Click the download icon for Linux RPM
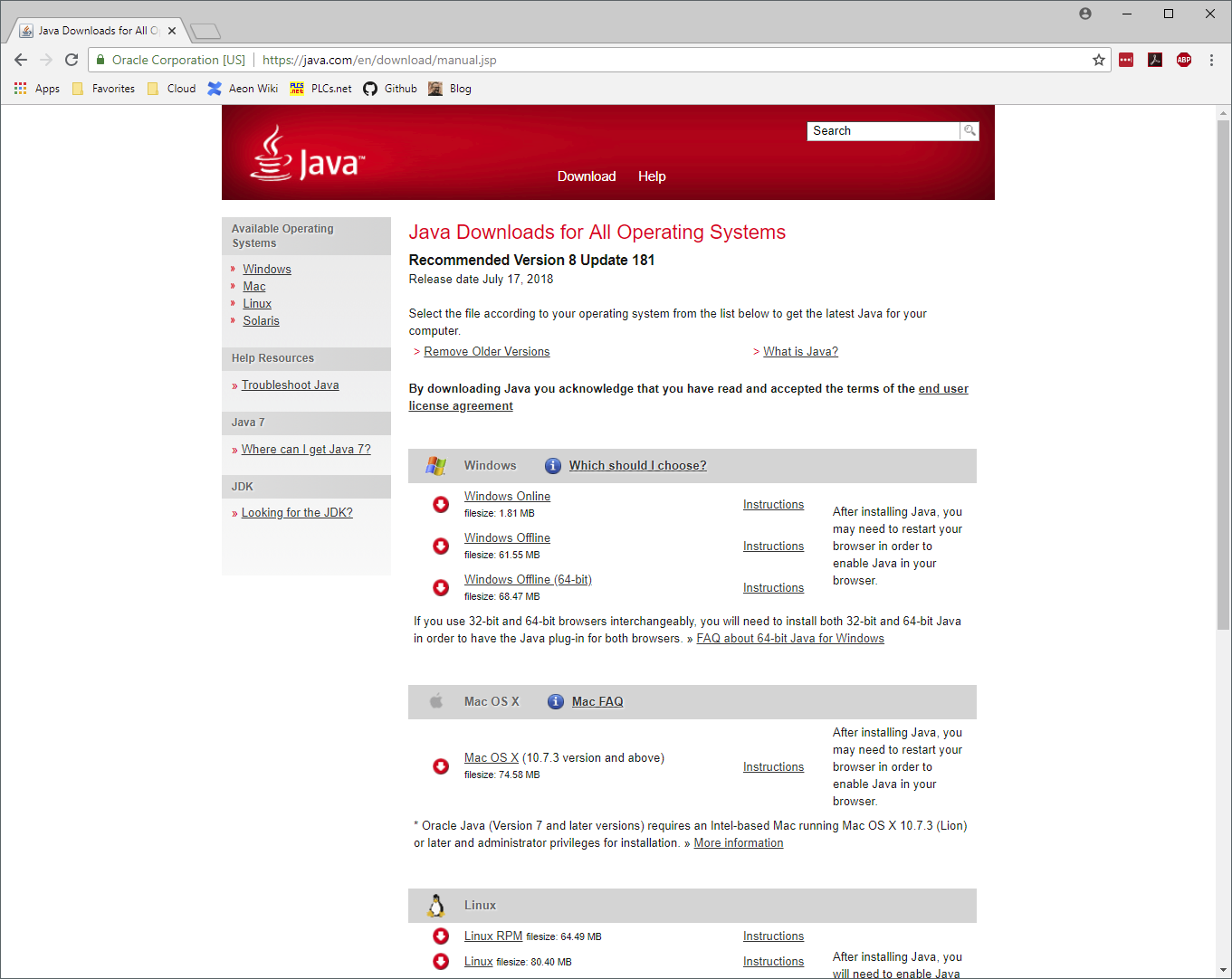The width and height of the screenshot is (1232, 979). pyautogui.click(x=441, y=936)
